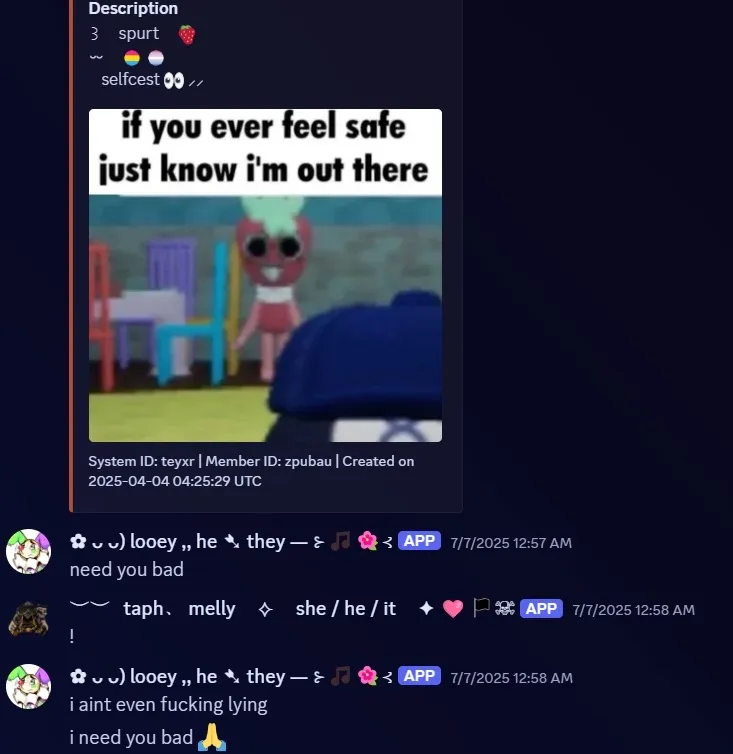Open looey's username on the 12:58 AM message
The image size is (733, 754).
231,677
